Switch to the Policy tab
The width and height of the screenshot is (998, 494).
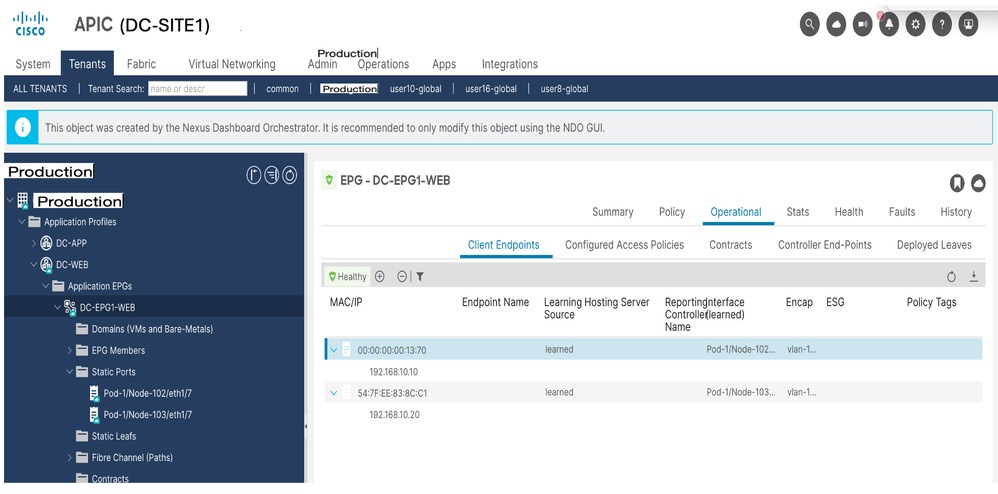point(671,212)
